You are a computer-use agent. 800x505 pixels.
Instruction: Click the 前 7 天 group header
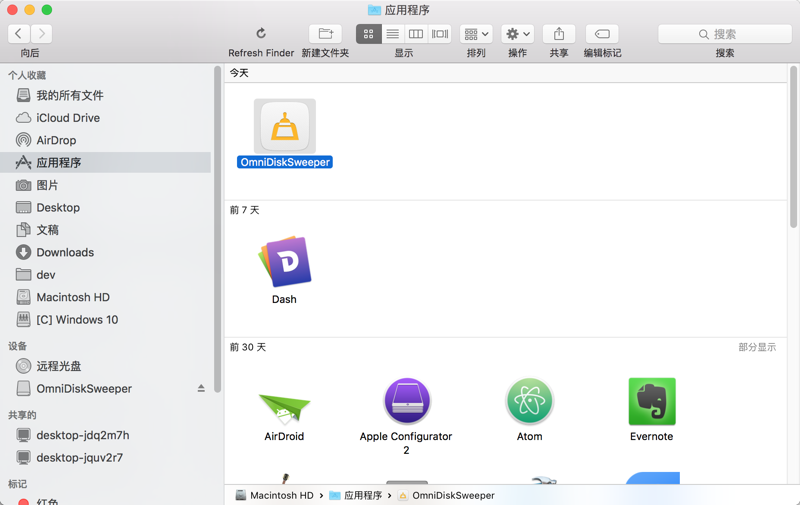tap(244, 210)
